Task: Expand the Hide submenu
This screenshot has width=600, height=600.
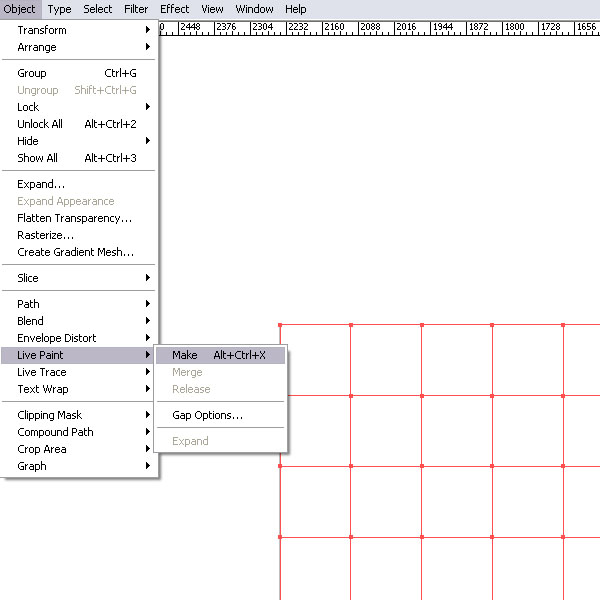Action: [x=79, y=141]
